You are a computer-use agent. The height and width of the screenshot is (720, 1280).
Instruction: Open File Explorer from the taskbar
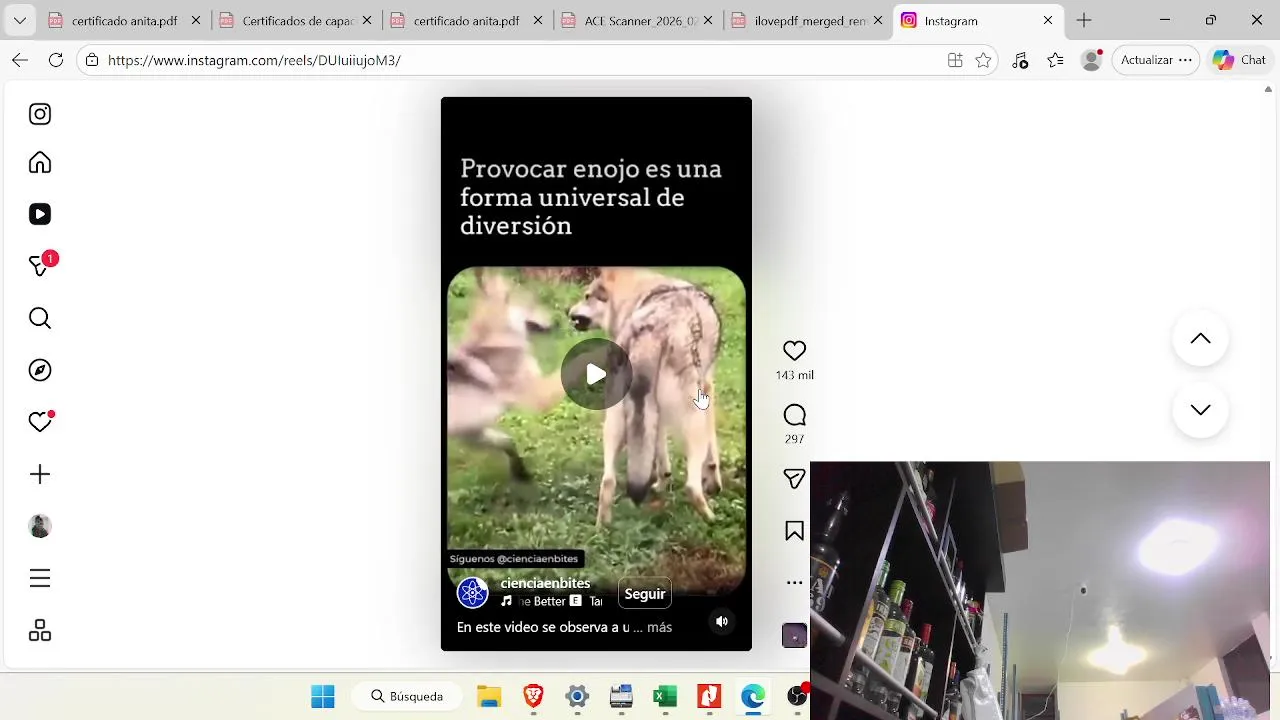click(489, 696)
